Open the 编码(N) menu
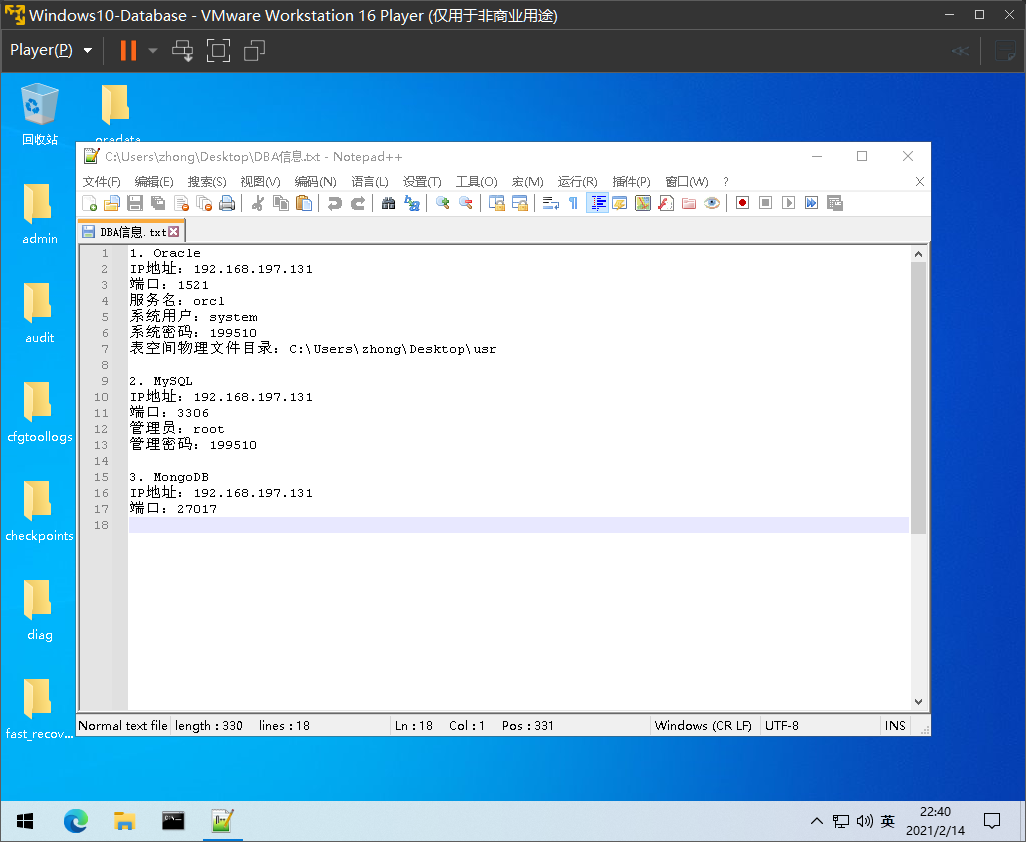 pos(315,182)
